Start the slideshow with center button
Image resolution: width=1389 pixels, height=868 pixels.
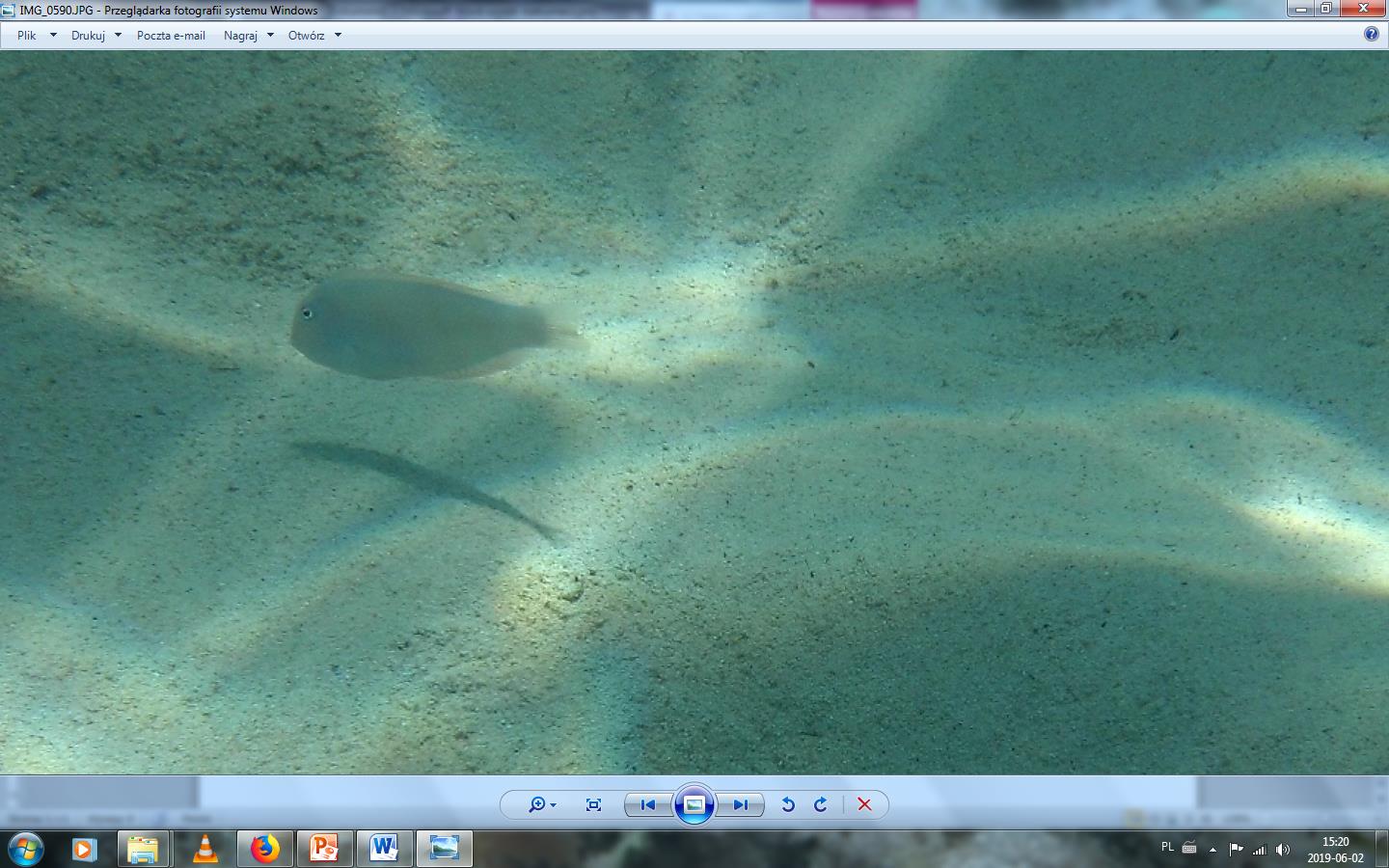pyautogui.click(x=694, y=804)
